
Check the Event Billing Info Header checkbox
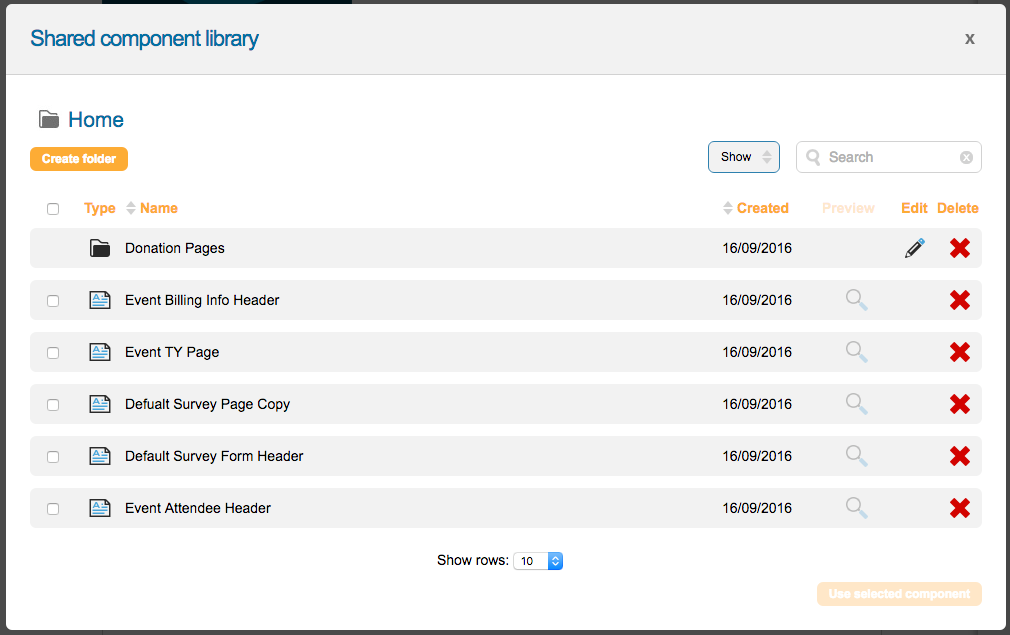point(53,301)
